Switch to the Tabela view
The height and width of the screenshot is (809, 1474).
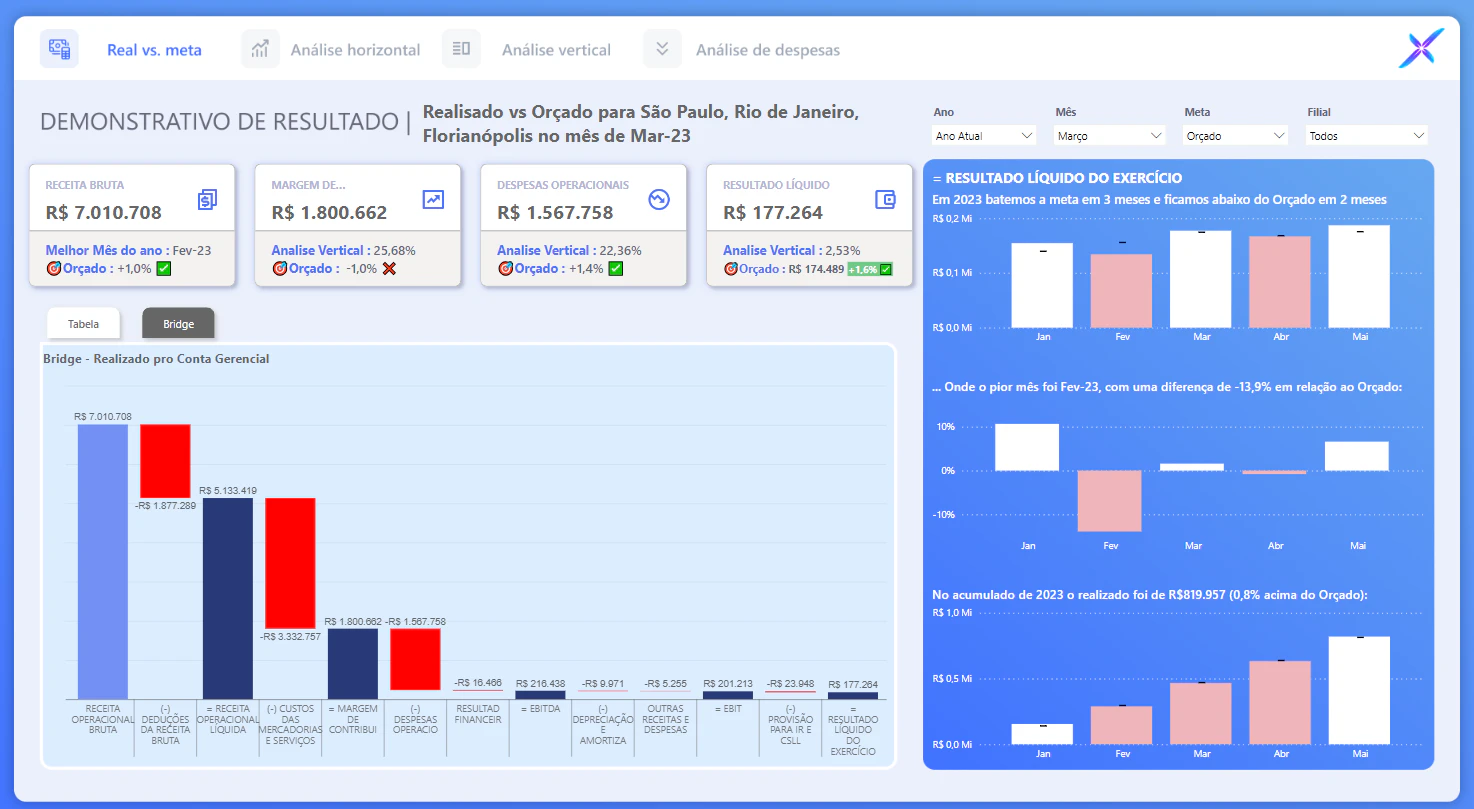(84, 324)
